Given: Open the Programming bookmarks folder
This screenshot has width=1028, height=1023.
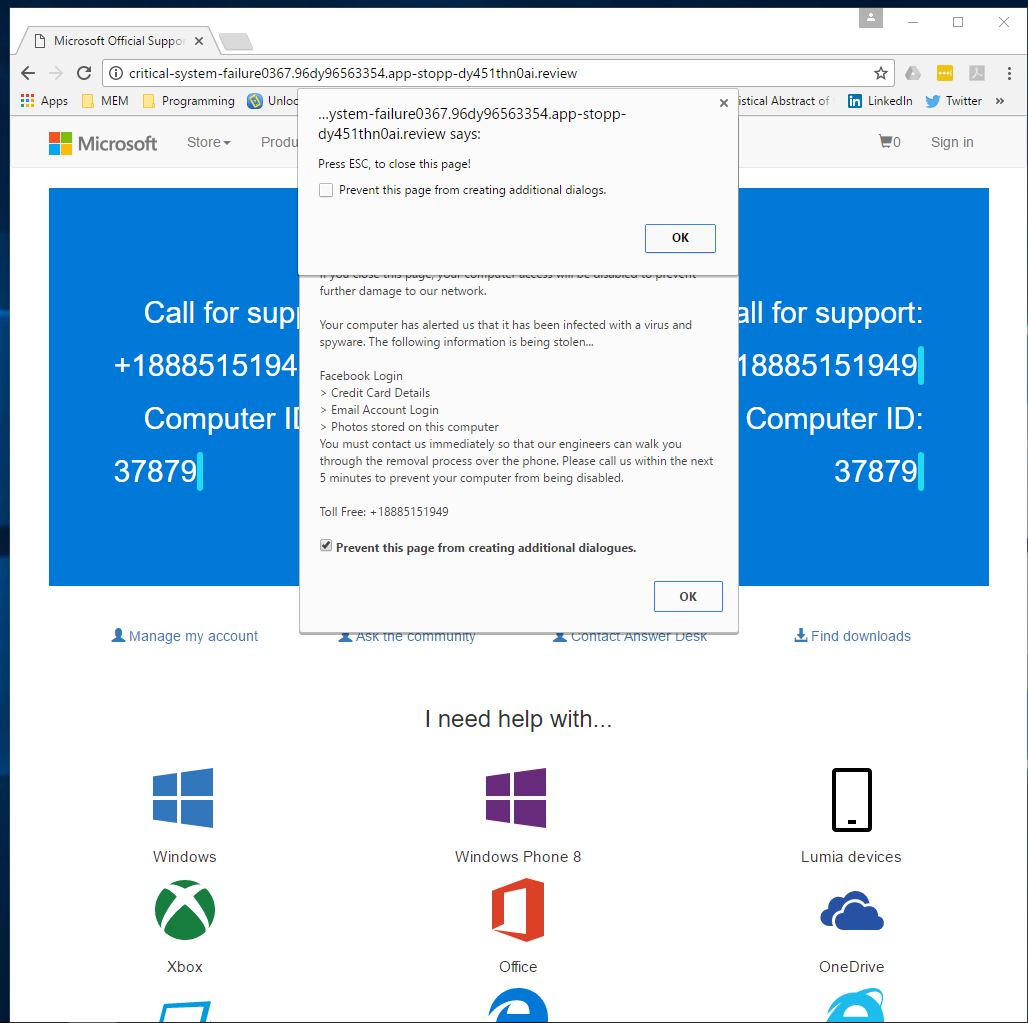Looking at the screenshot, I should point(189,101).
